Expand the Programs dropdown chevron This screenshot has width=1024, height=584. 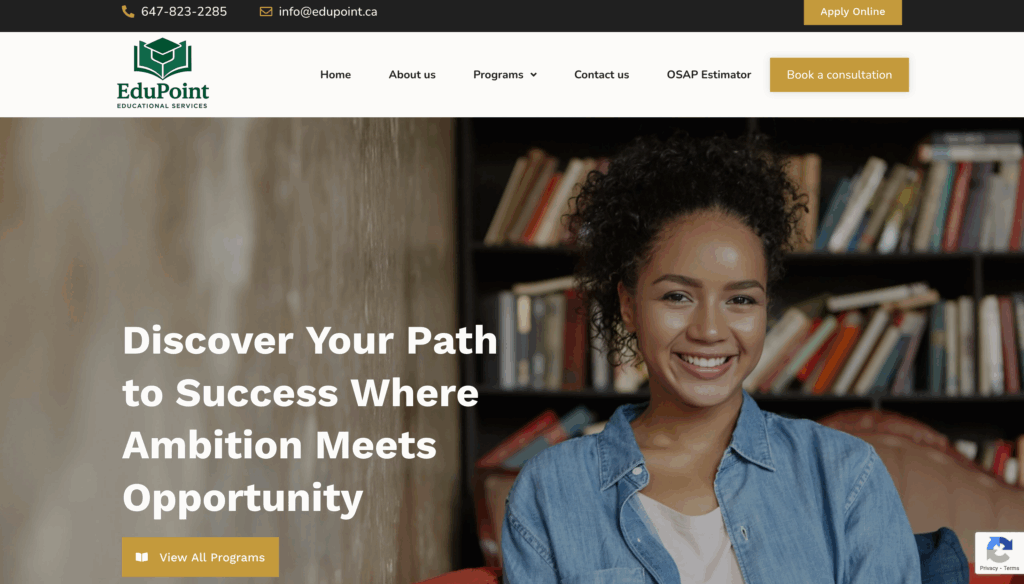[x=534, y=75]
